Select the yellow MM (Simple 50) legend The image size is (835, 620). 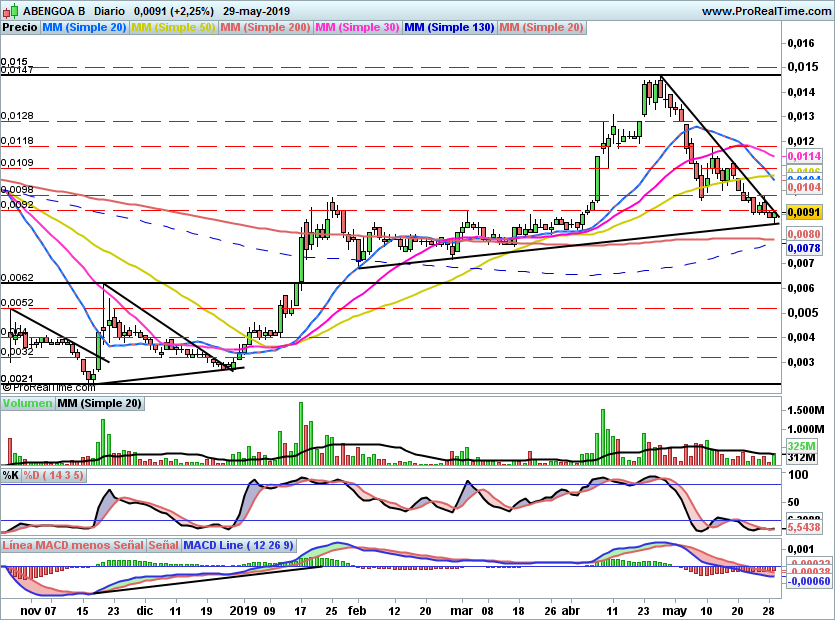tap(173, 27)
